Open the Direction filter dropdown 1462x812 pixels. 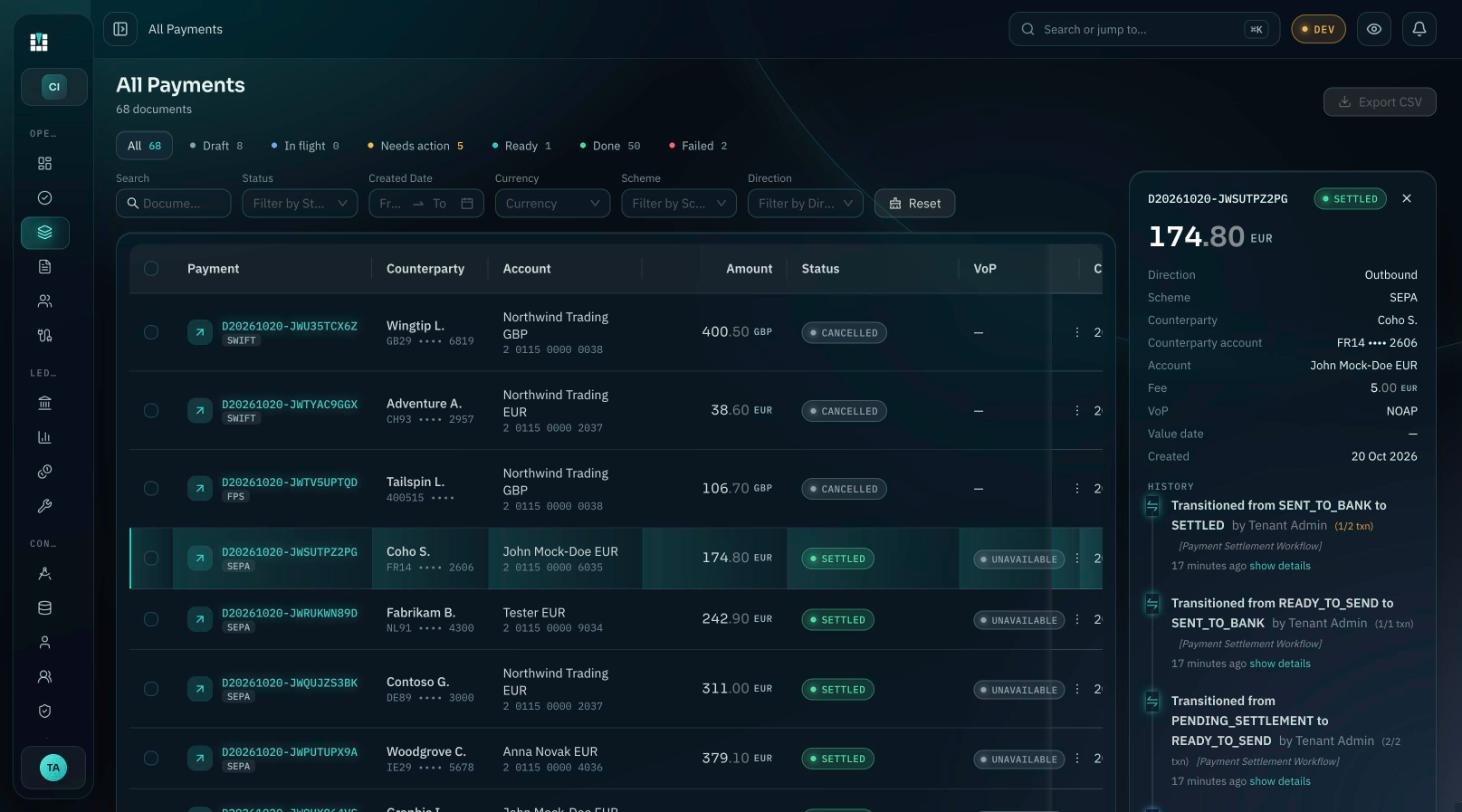point(805,203)
